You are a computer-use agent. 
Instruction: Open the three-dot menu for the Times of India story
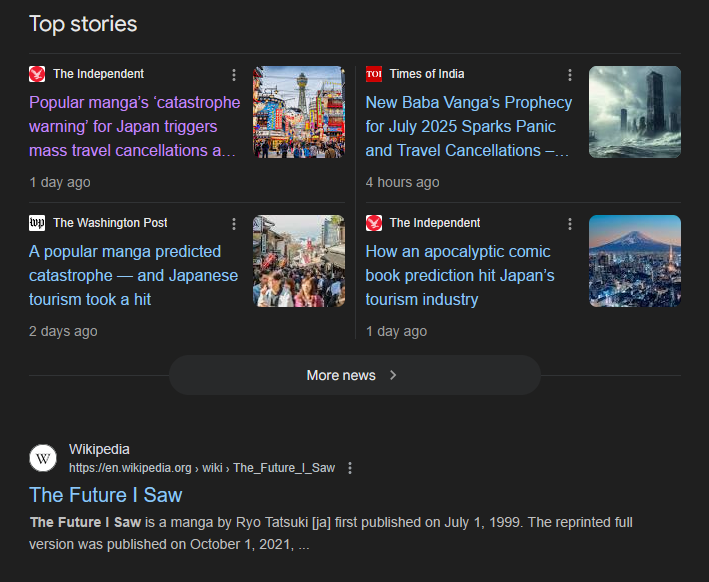570,75
